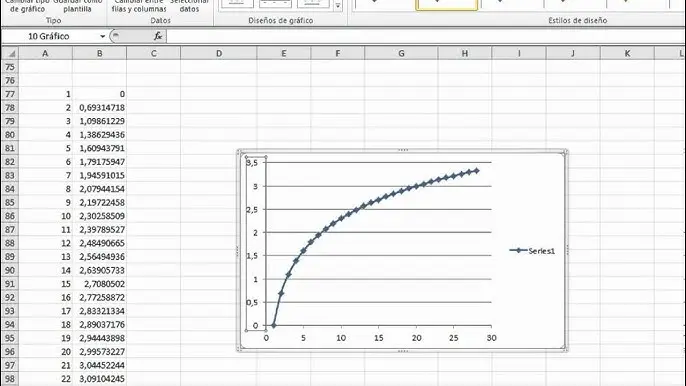The width and height of the screenshot is (686, 386).
Task: Click cell containing 2,94443898
Action: pos(99,338)
